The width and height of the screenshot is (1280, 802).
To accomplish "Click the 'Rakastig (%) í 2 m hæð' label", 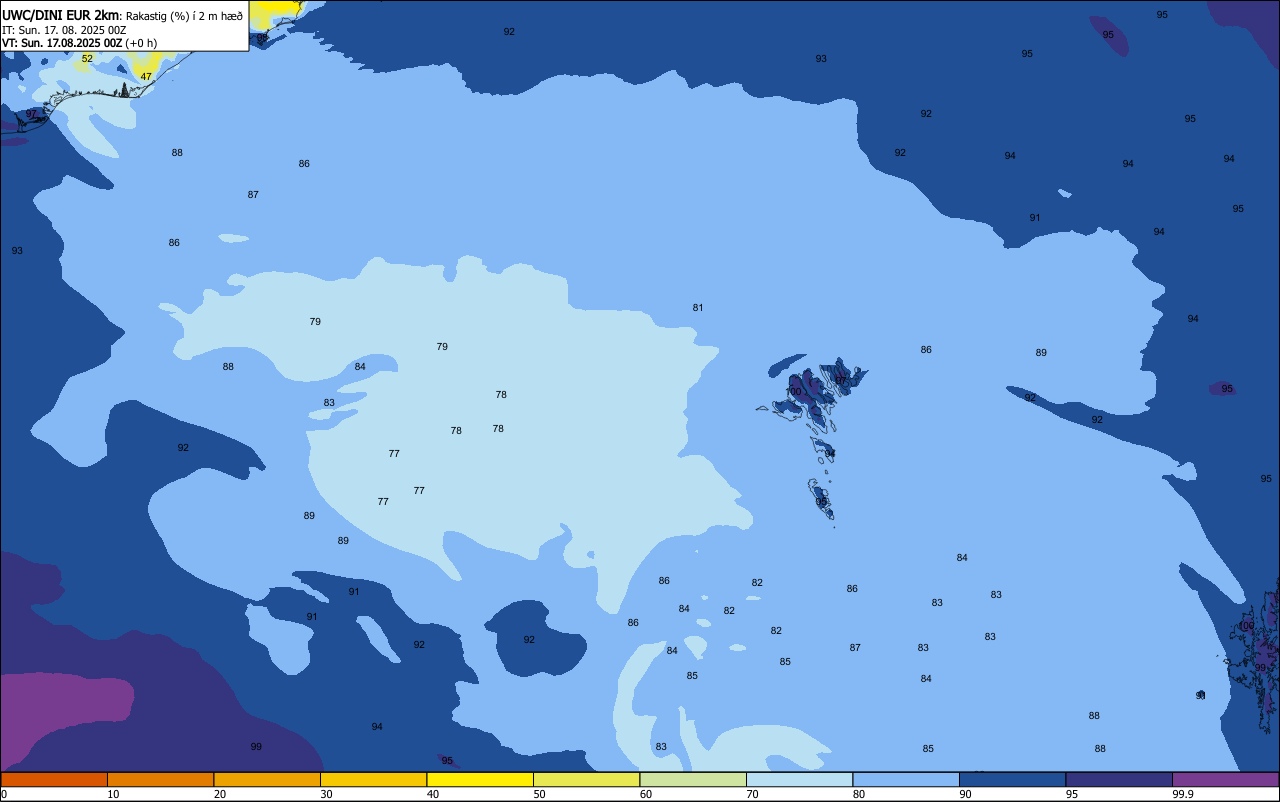I will 184,16.
